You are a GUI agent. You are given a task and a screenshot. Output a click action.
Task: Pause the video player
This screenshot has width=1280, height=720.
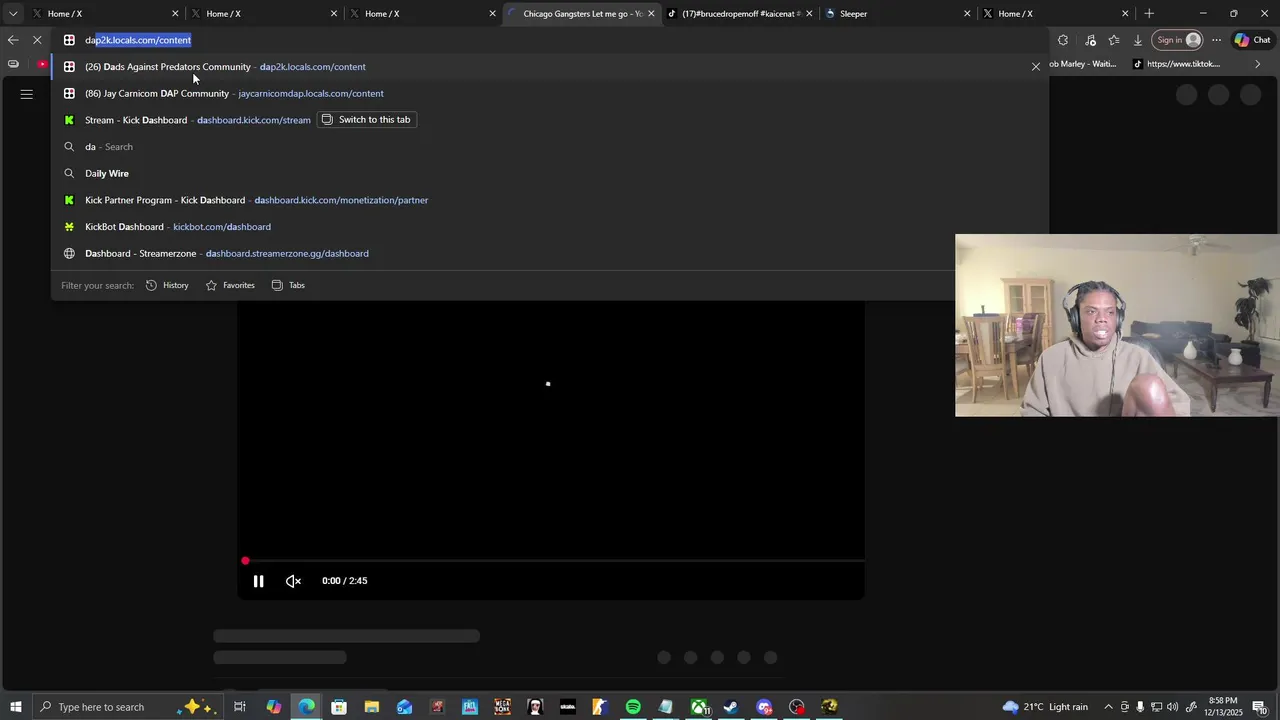(258, 581)
